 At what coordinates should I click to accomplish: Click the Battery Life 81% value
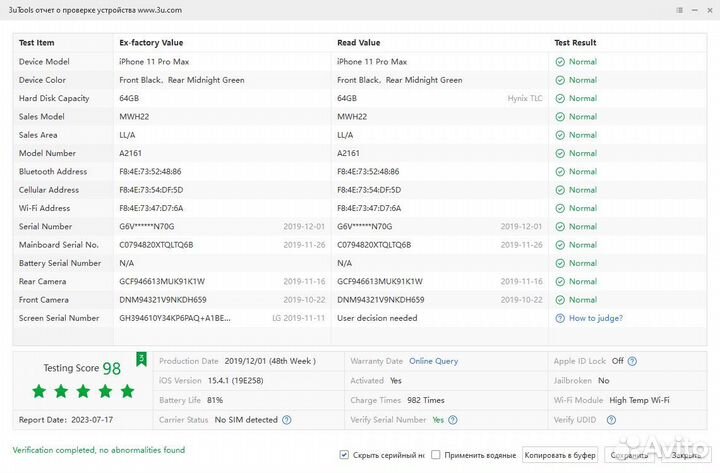click(x=214, y=400)
